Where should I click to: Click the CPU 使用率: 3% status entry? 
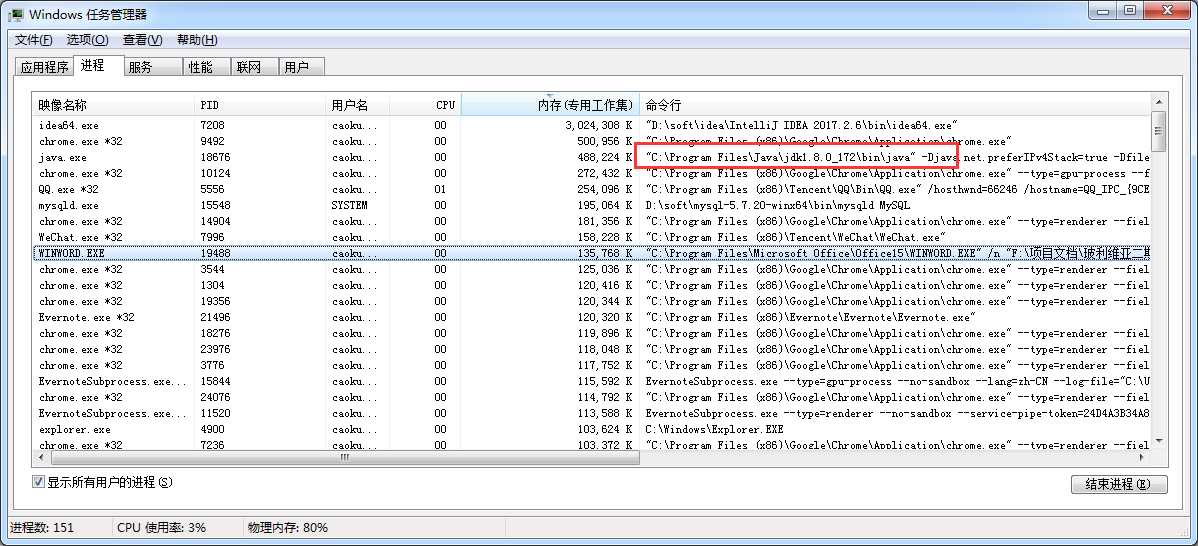click(x=161, y=528)
